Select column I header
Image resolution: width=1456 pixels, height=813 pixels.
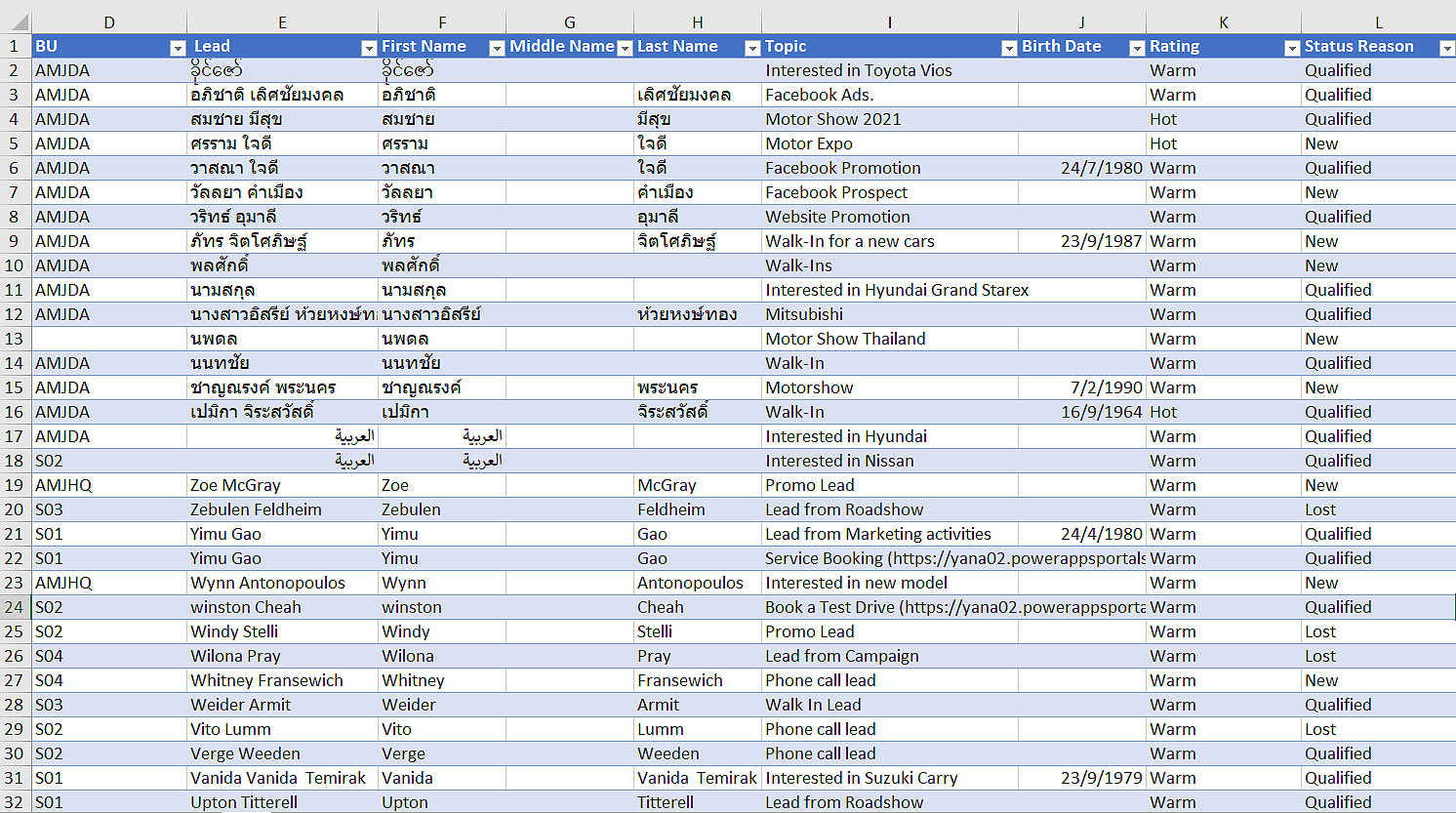pos(889,22)
